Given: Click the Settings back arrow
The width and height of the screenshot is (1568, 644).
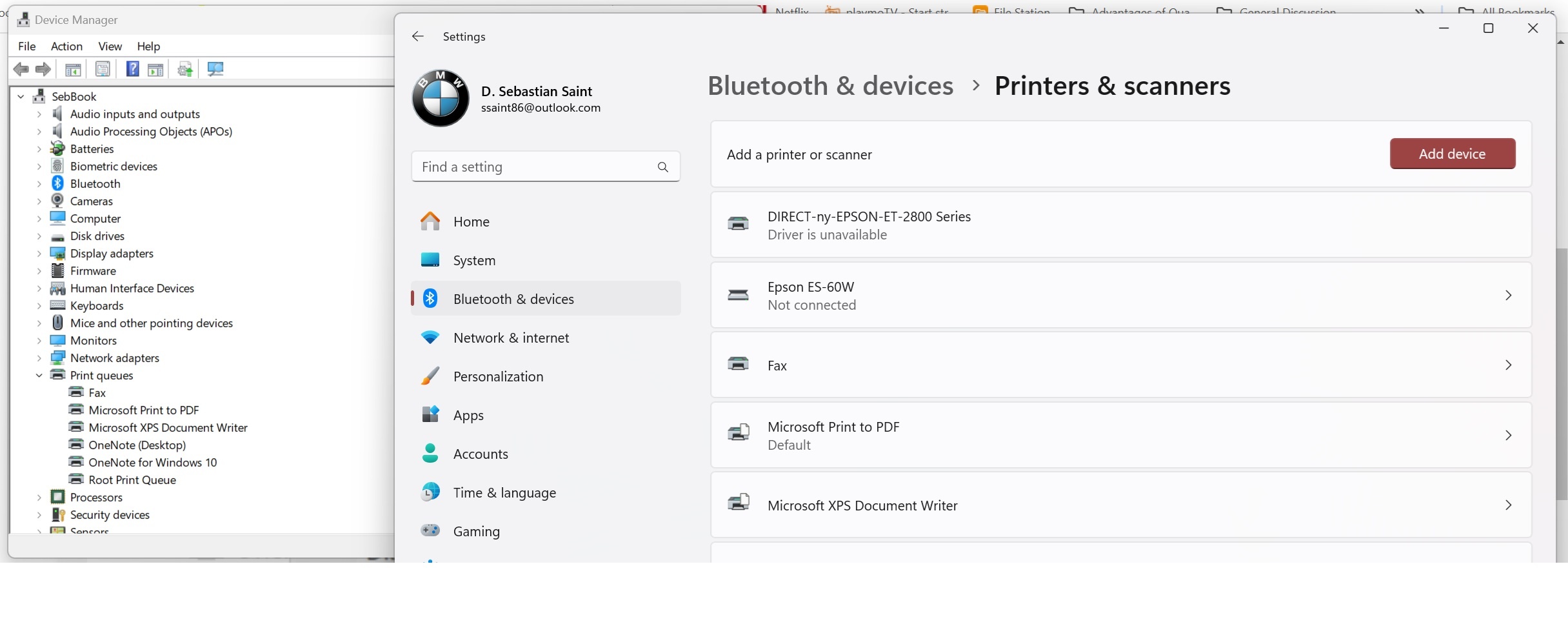Looking at the screenshot, I should (417, 36).
